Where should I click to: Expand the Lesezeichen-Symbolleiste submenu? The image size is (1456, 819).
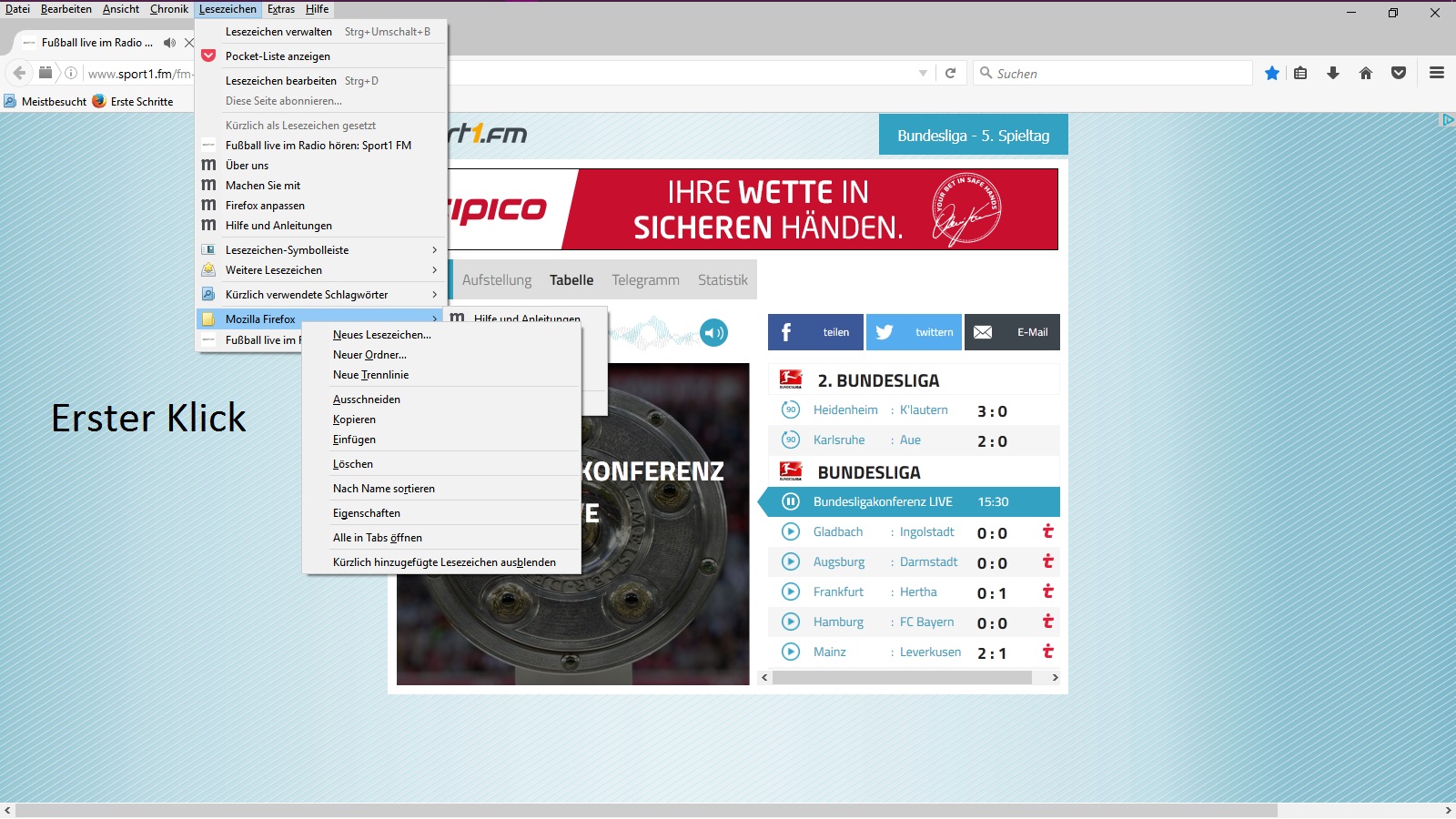click(321, 249)
